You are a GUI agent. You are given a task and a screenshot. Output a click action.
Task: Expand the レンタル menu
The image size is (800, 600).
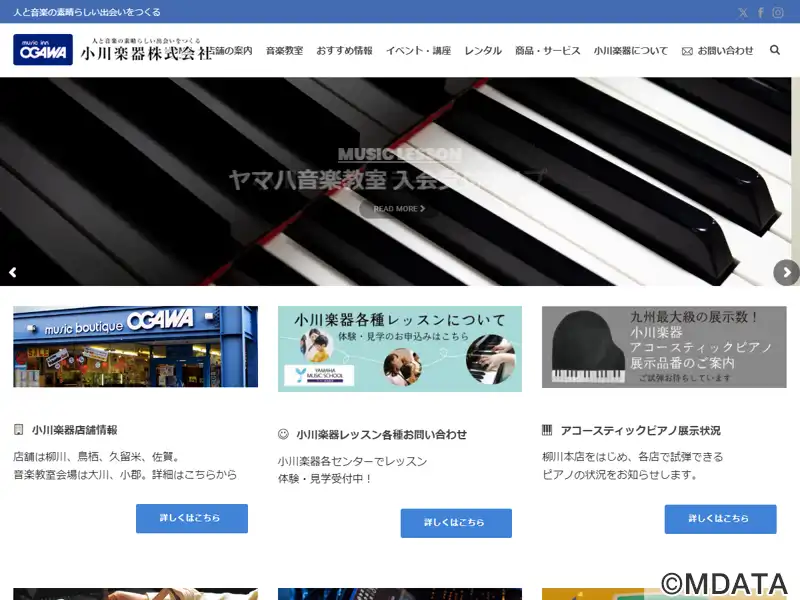click(x=483, y=51)
